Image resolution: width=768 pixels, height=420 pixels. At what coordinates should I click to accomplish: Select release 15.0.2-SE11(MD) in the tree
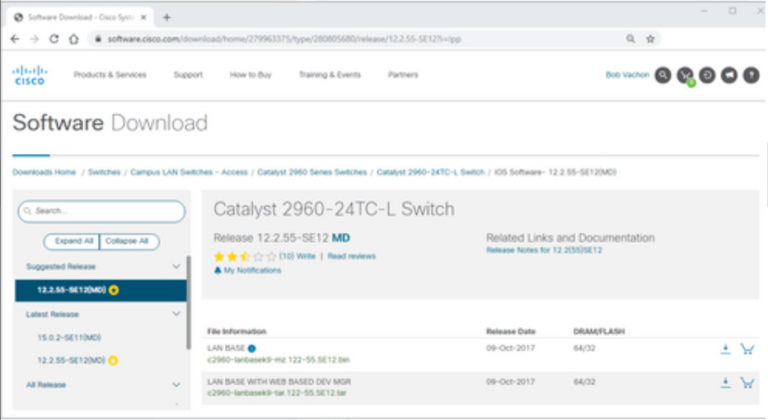click(x=66, y=338)
